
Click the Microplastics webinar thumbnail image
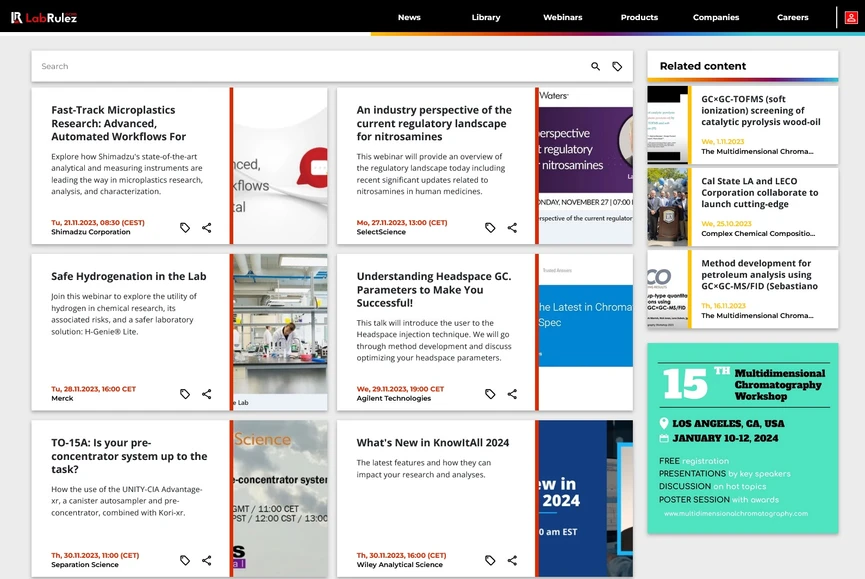280,165
